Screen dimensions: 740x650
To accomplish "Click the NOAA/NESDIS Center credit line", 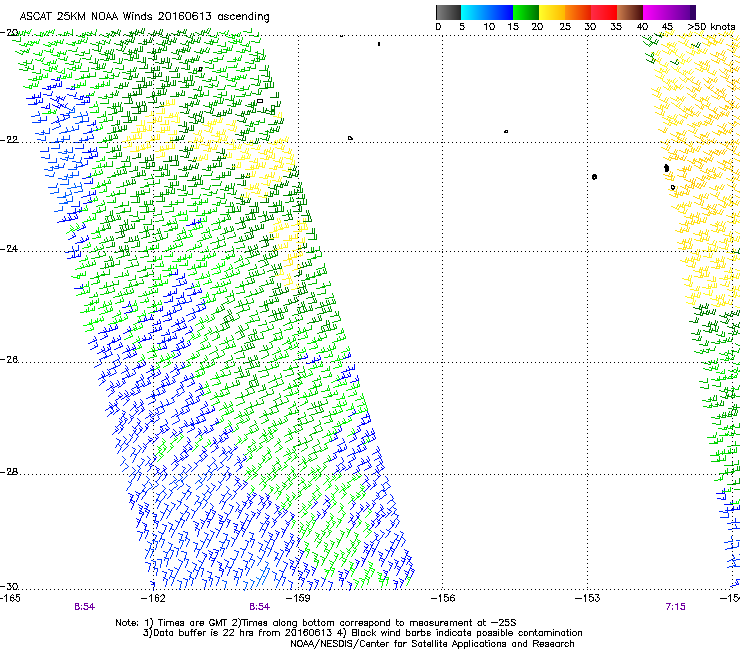I will coord(432,644).
